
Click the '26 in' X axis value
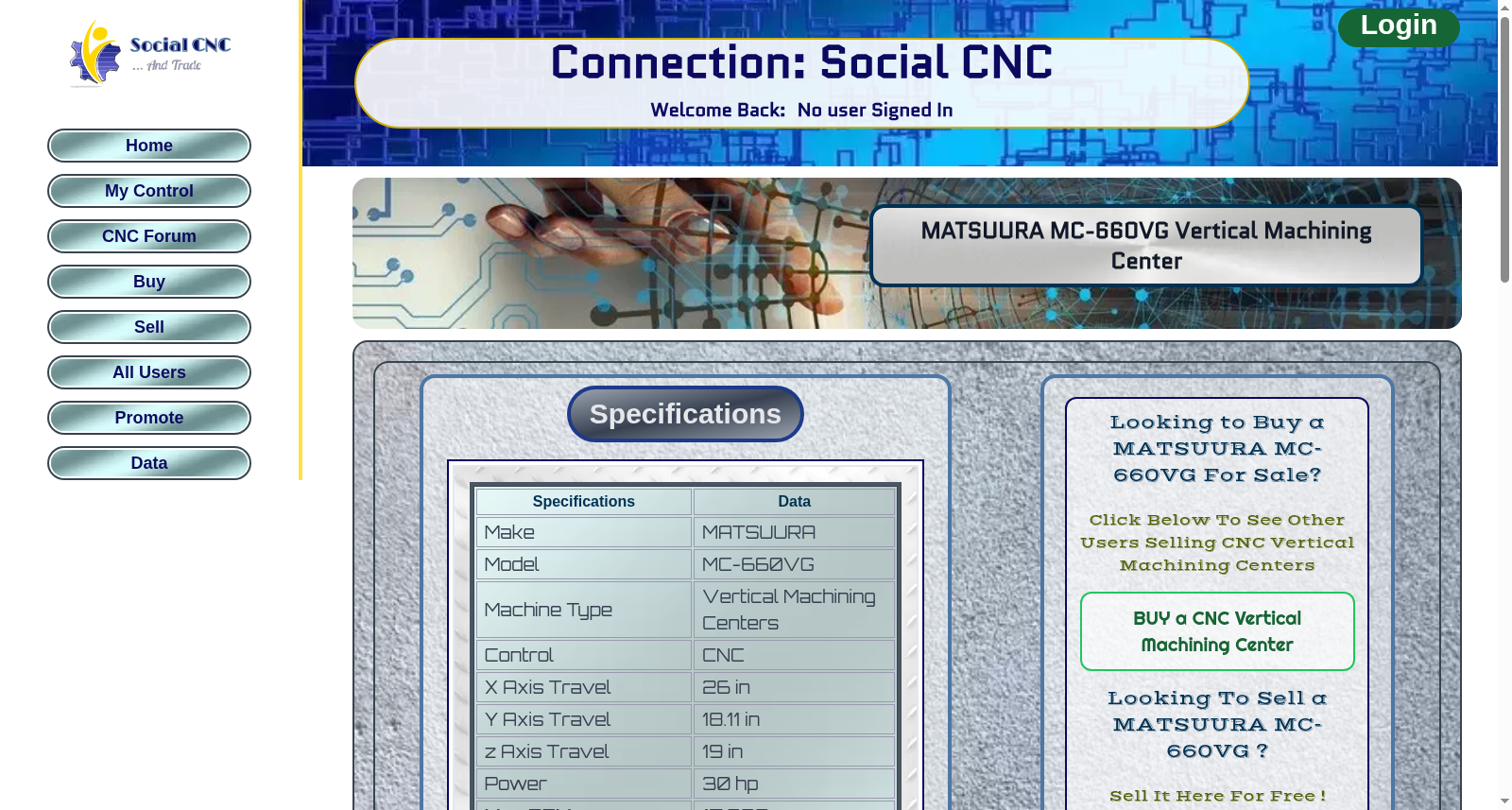coord(794,687)
